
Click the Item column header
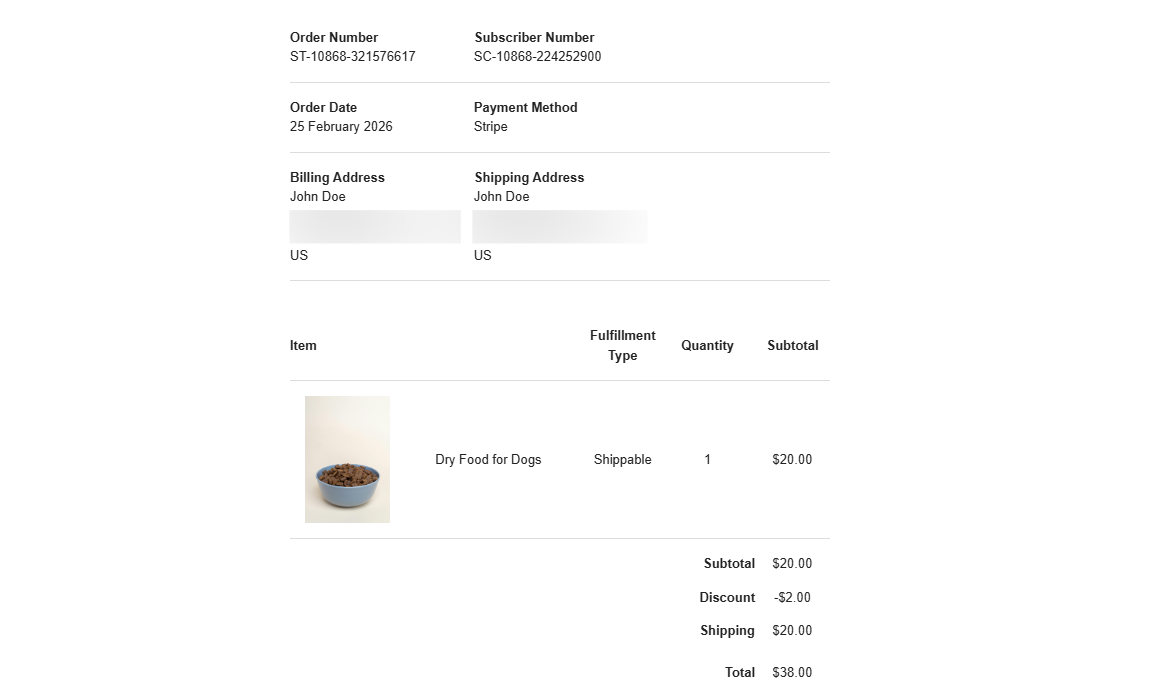(303, 345)
